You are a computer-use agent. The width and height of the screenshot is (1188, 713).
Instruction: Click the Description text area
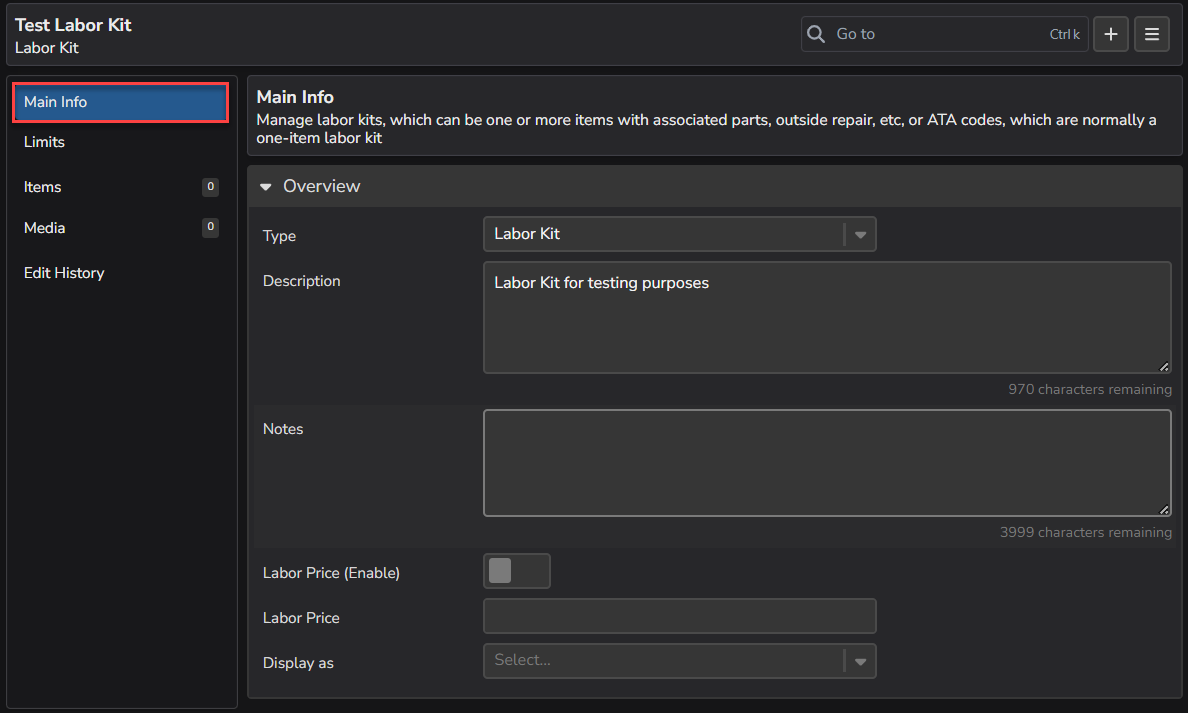pyautogui.click(x=827, y=315)
